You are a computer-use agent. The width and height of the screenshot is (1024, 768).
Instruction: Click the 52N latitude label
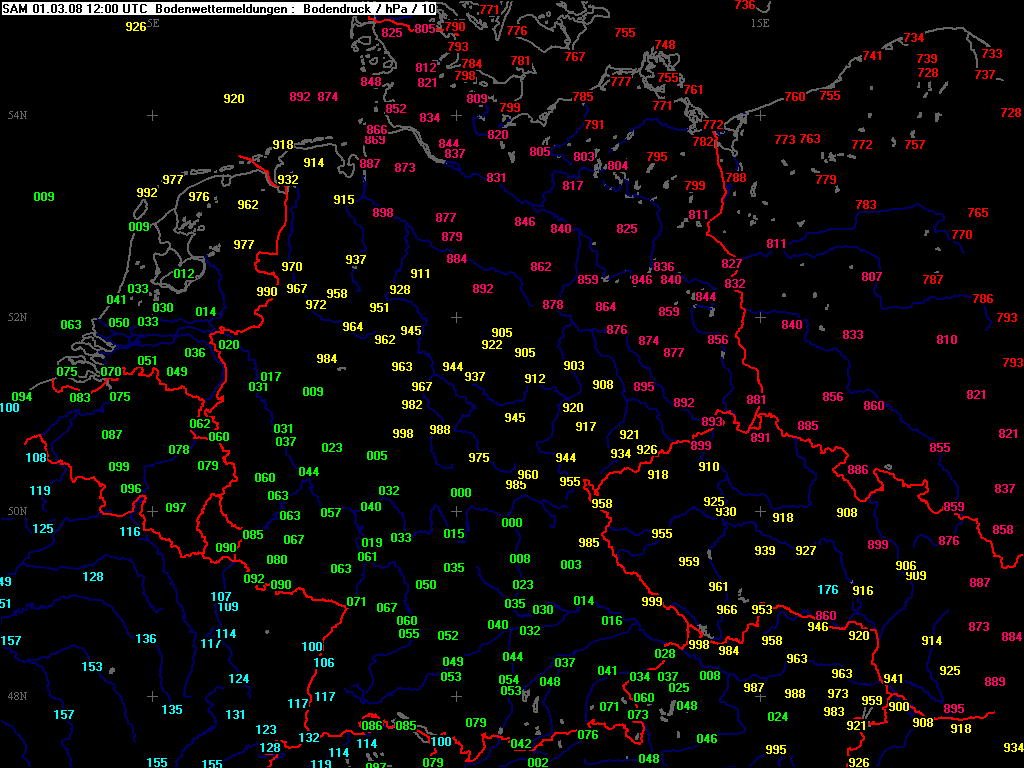pos(17,317)
